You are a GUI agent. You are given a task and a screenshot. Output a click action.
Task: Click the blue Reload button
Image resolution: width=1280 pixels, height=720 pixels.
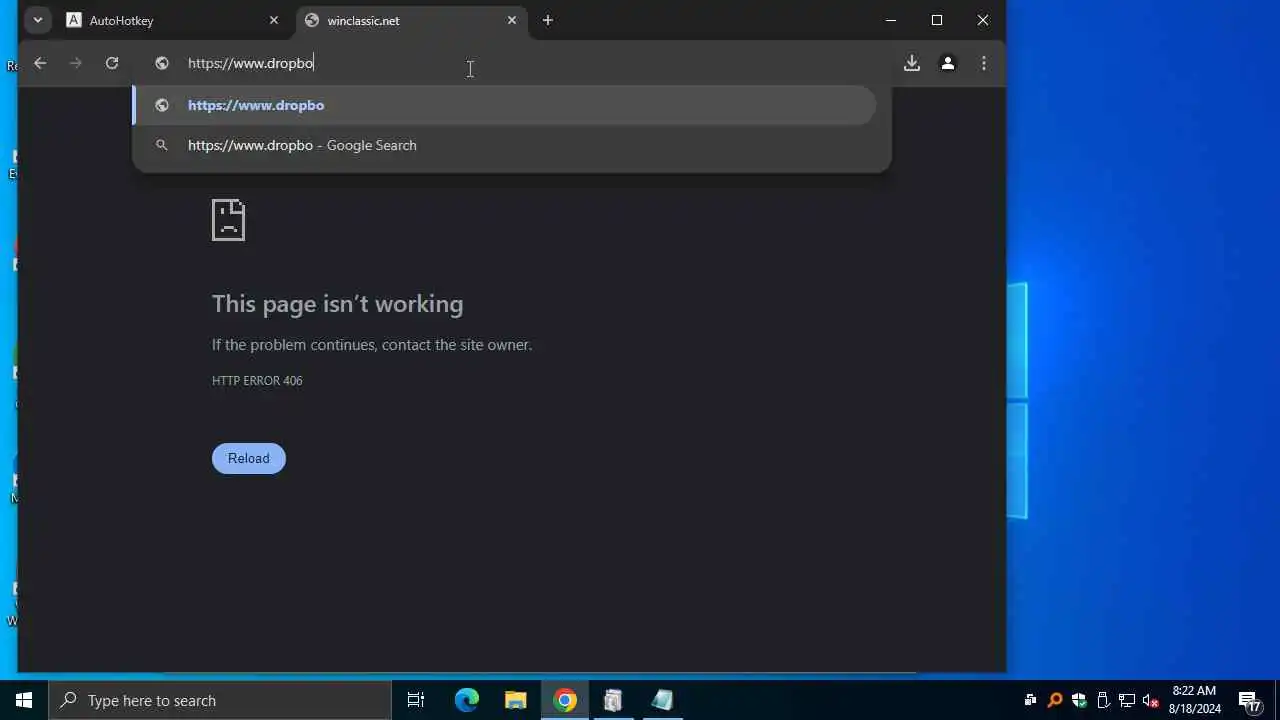[x=249, y=458]
